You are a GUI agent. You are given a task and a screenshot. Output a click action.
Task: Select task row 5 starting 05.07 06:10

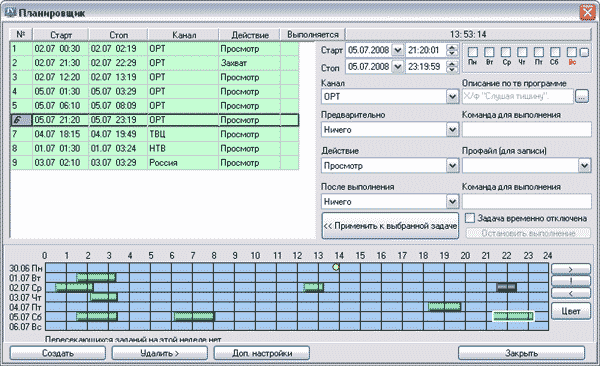click(x=155, y=106)
